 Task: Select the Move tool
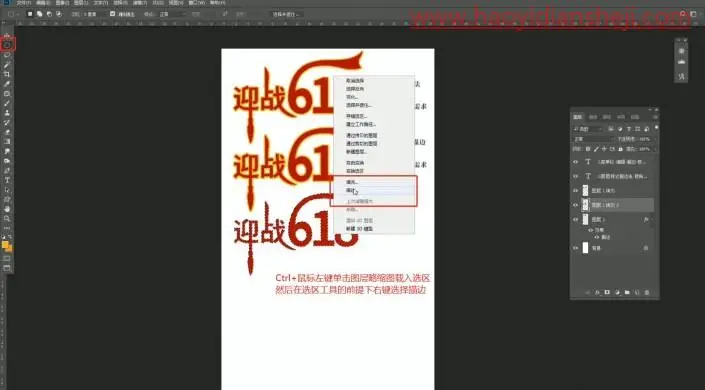[7, 35]
